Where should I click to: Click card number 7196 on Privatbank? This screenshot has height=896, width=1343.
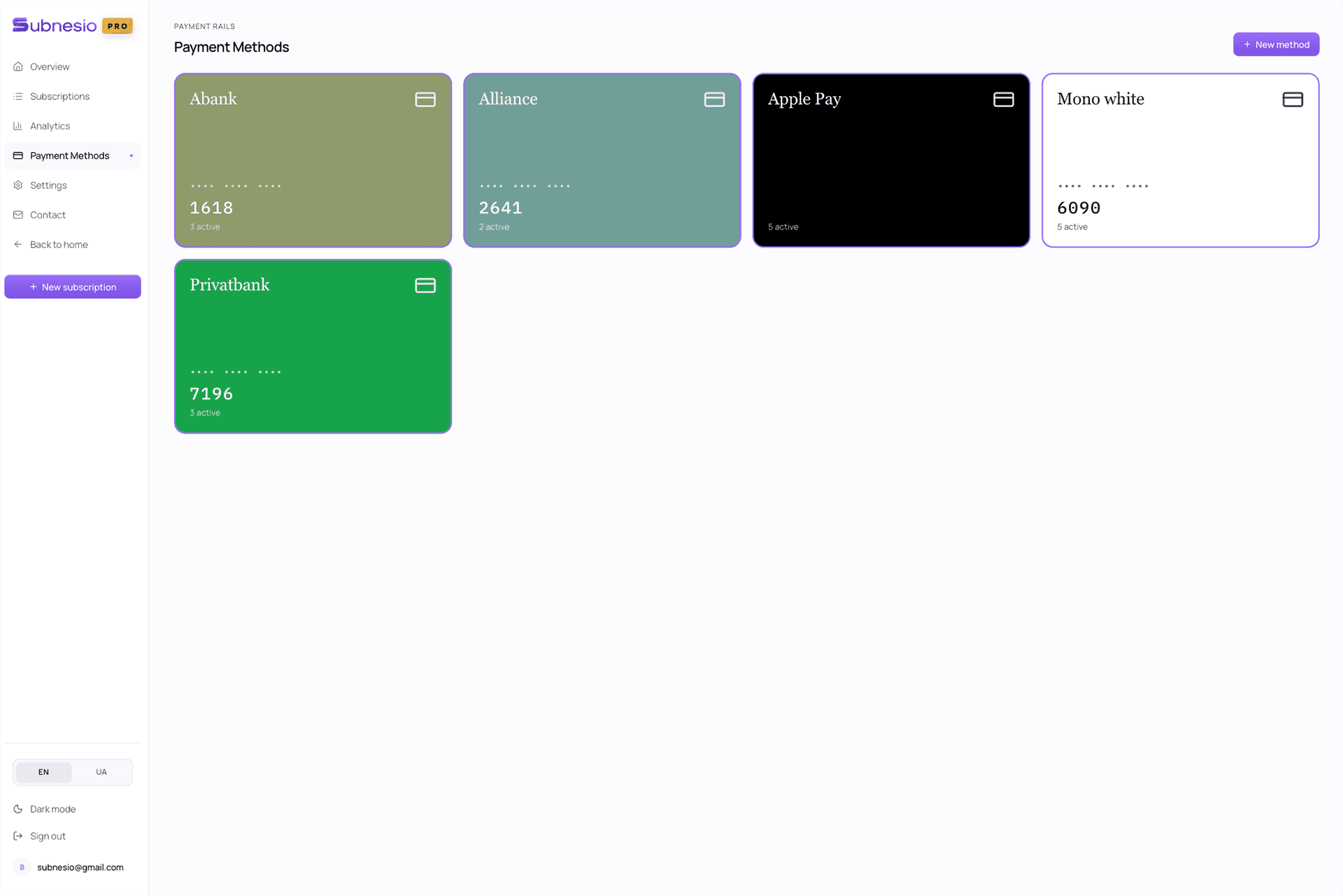point(211,394)
